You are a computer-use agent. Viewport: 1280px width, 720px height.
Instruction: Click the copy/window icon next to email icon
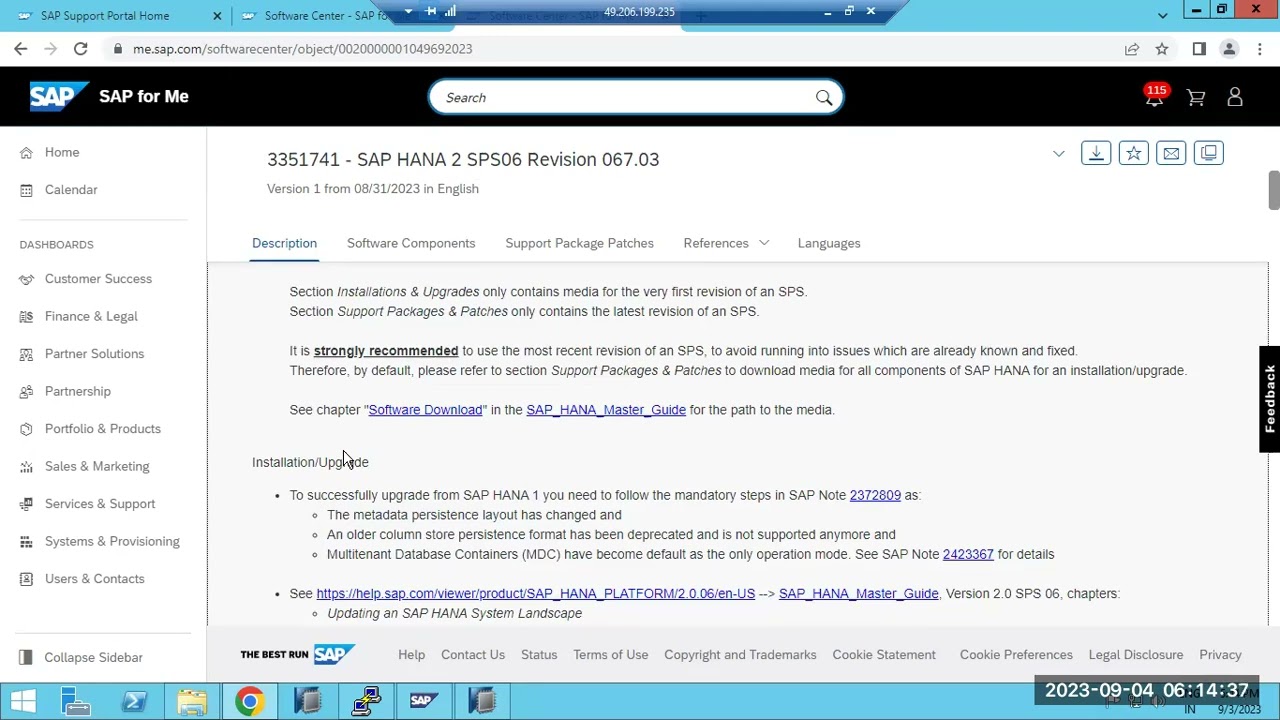pyautogui.click(x=1209, y=153)
